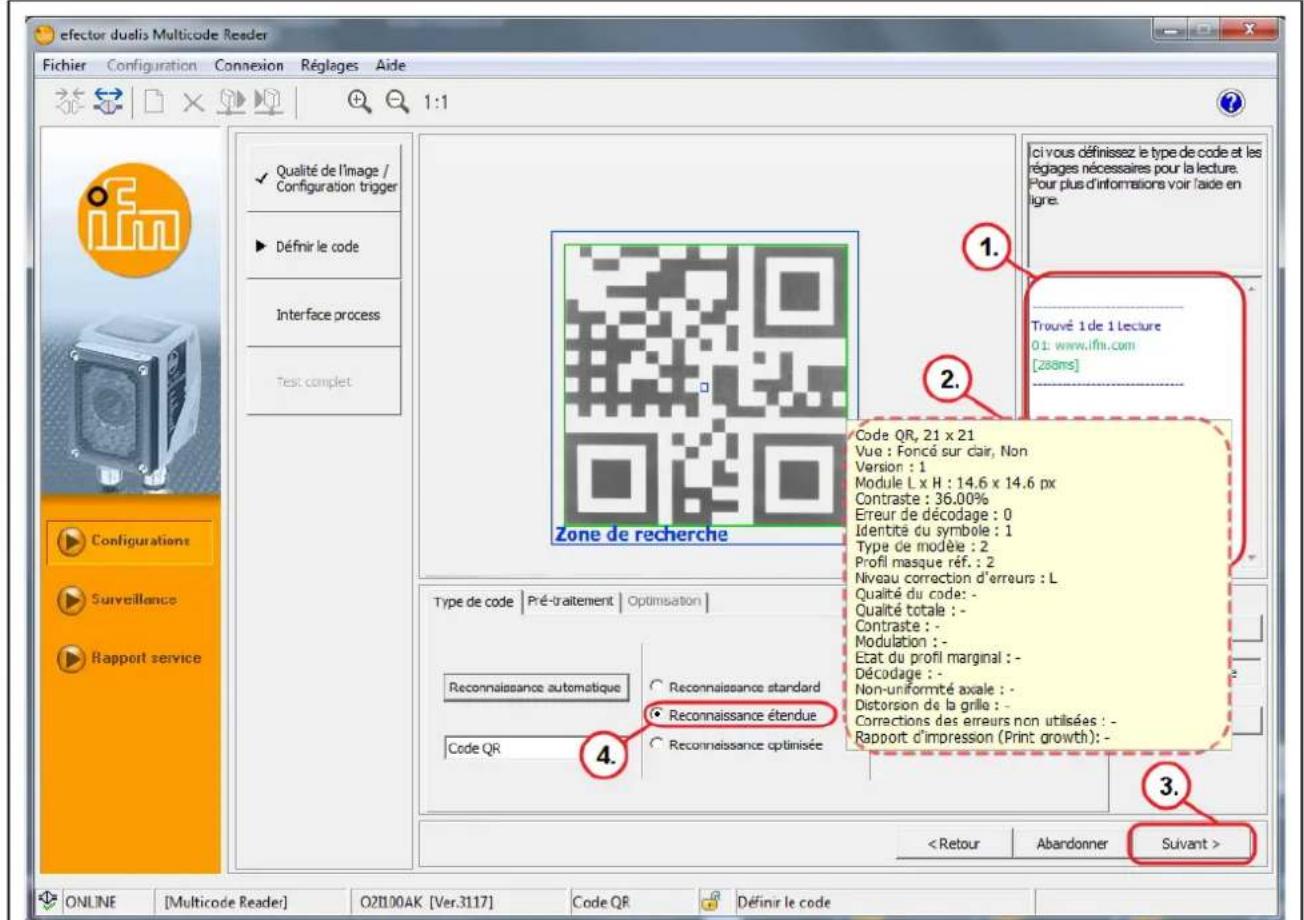Click the help text about defining the code type
This screenshot has height=920, width=1304.
(x=1146, y=177)
